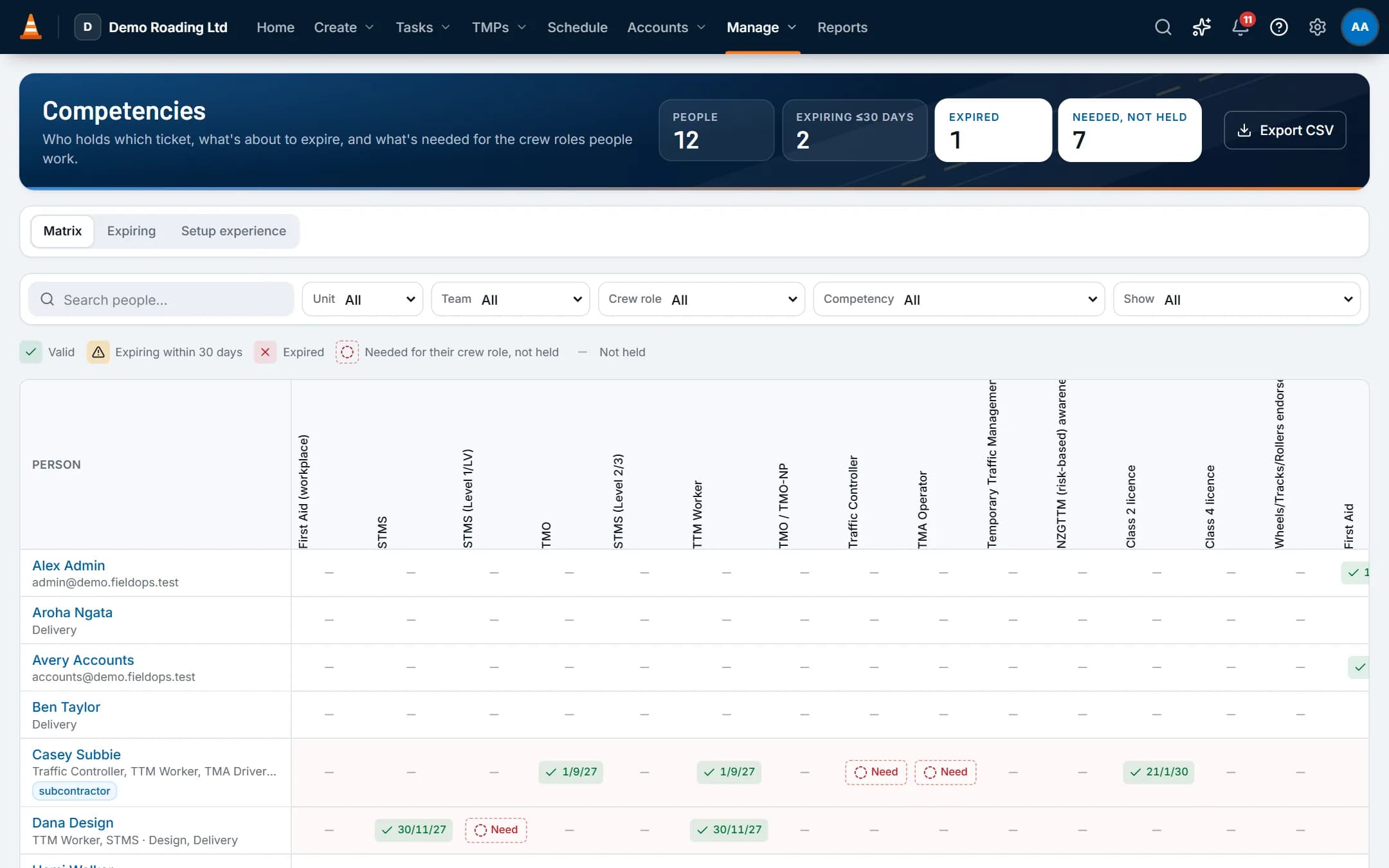Image resolution: width=1389 pixels, height=868 pixels.
Task: Open Aroha Ngata's profile link
Action: [72, 612]
